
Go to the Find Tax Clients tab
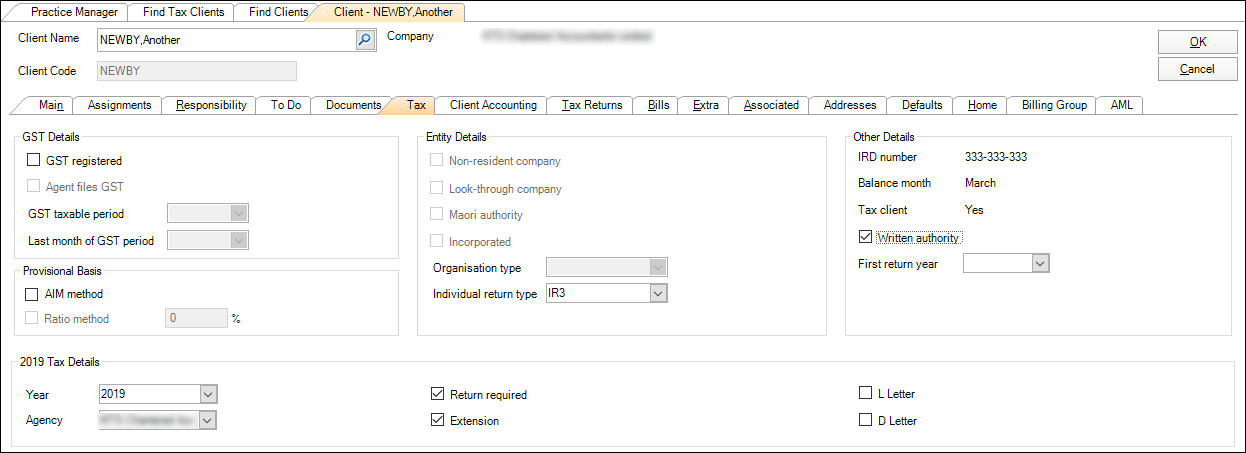[x=183, y=12]
